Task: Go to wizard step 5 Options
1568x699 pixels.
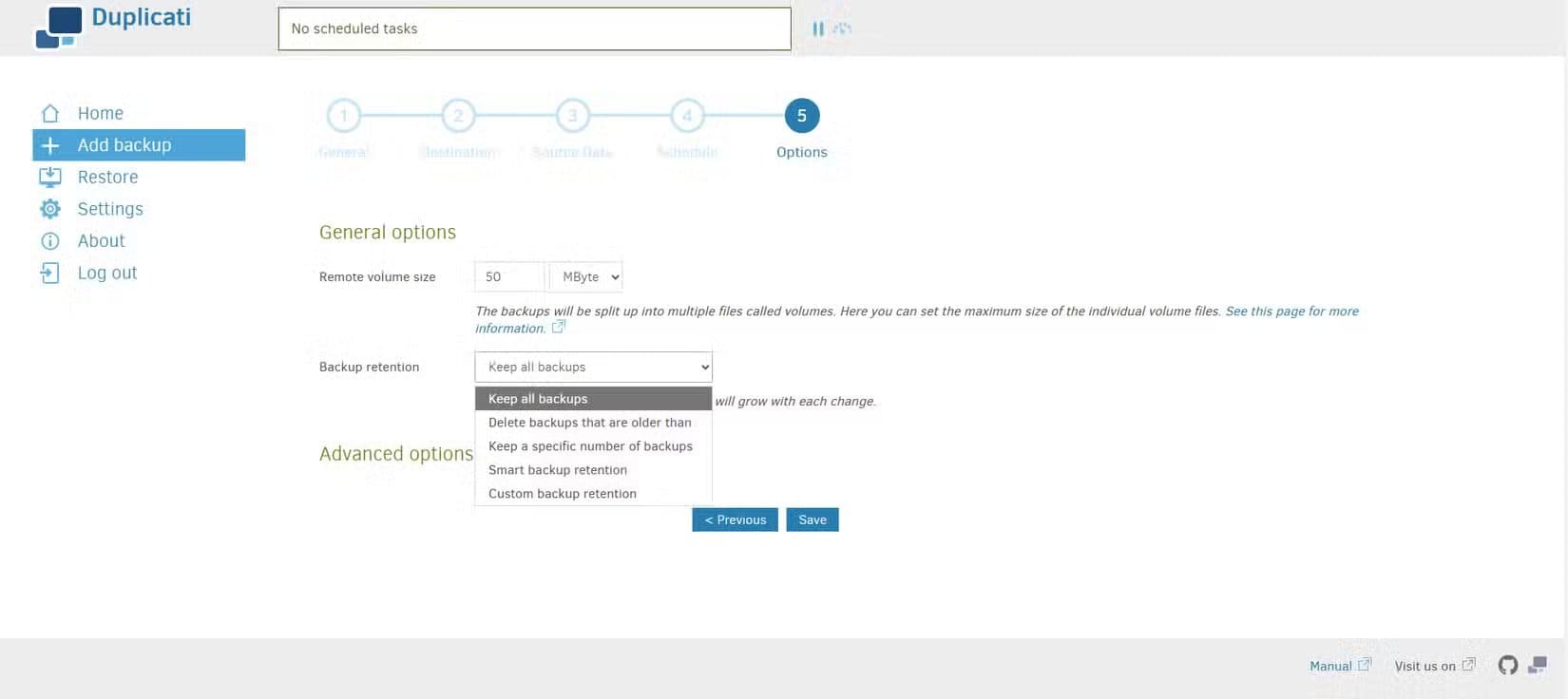Action: [801, 116]
